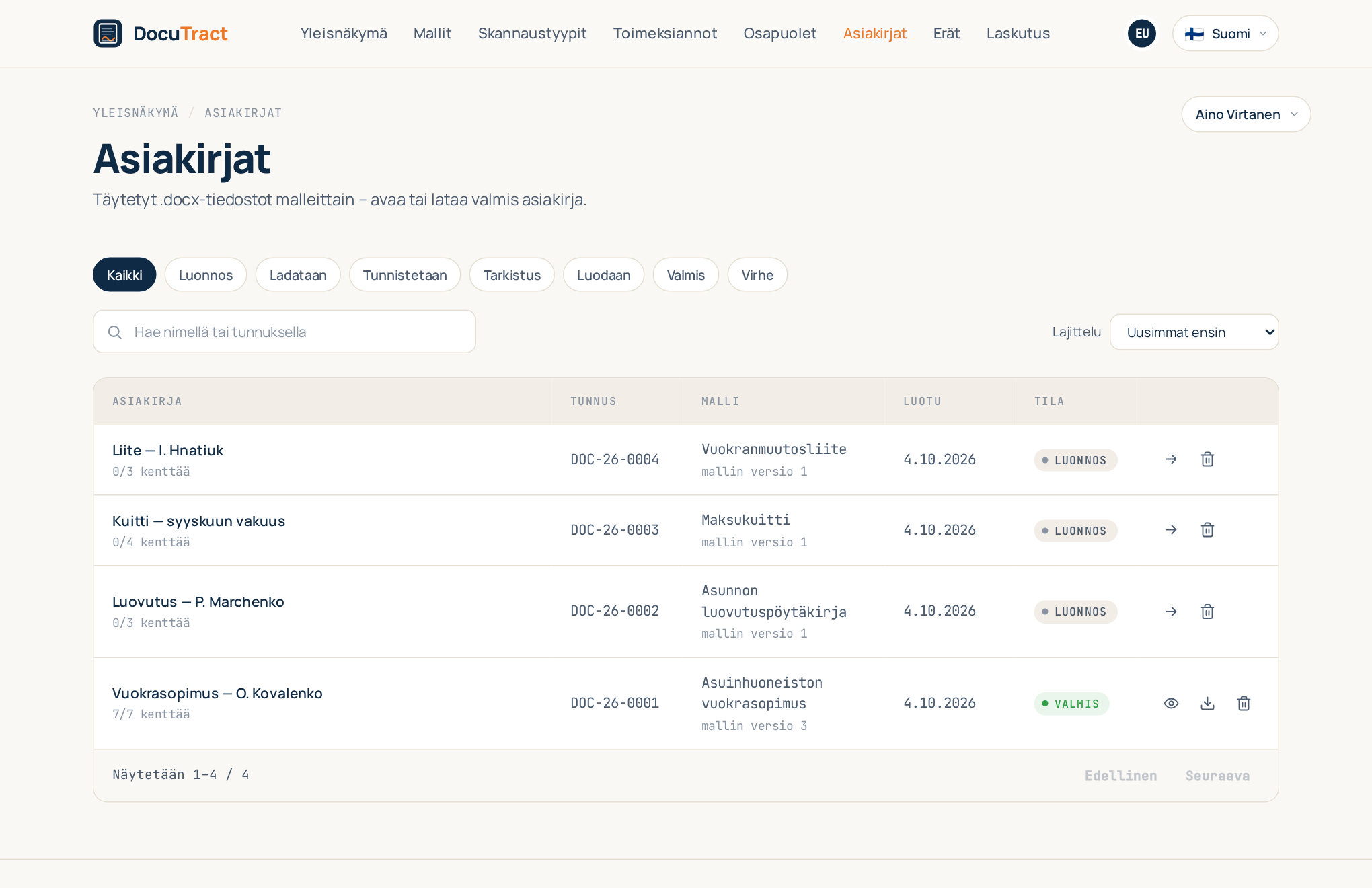Click the Yleisnäkymä breadcrumb link

[x=135, y=113]
